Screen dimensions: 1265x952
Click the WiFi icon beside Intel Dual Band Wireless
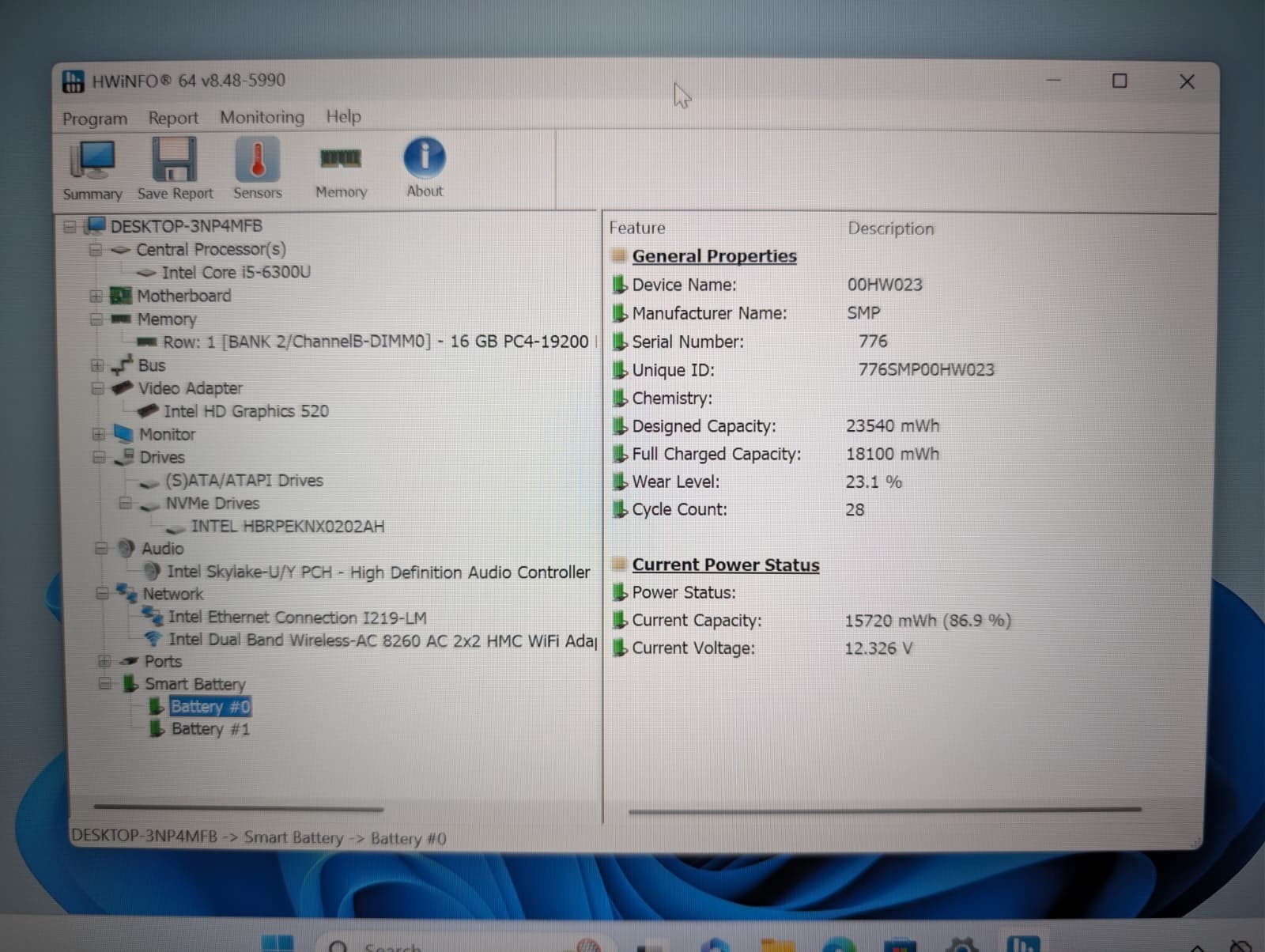pyautogui.click(x=153, y=639)
